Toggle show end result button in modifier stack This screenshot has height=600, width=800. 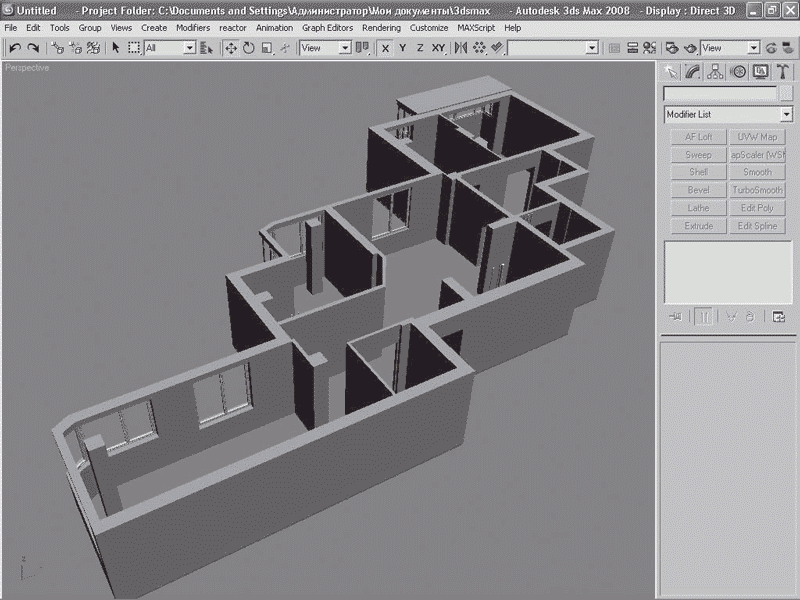tap(704, 317)
